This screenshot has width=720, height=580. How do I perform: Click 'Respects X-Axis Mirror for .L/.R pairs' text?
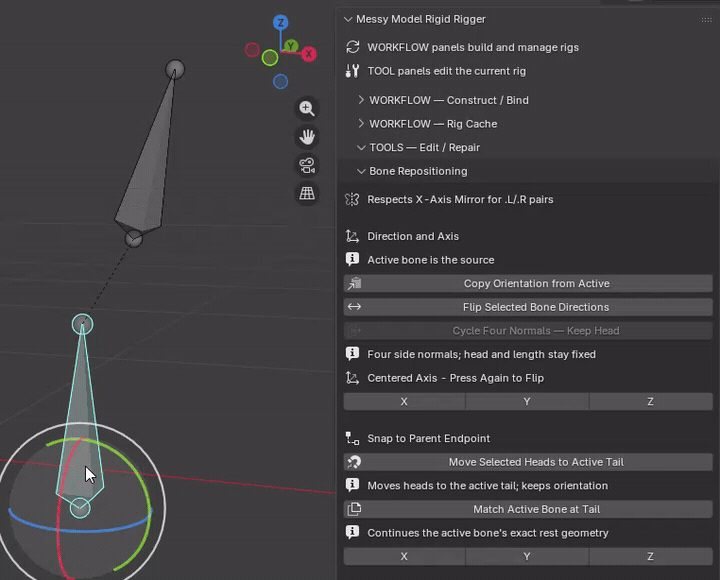460,199
